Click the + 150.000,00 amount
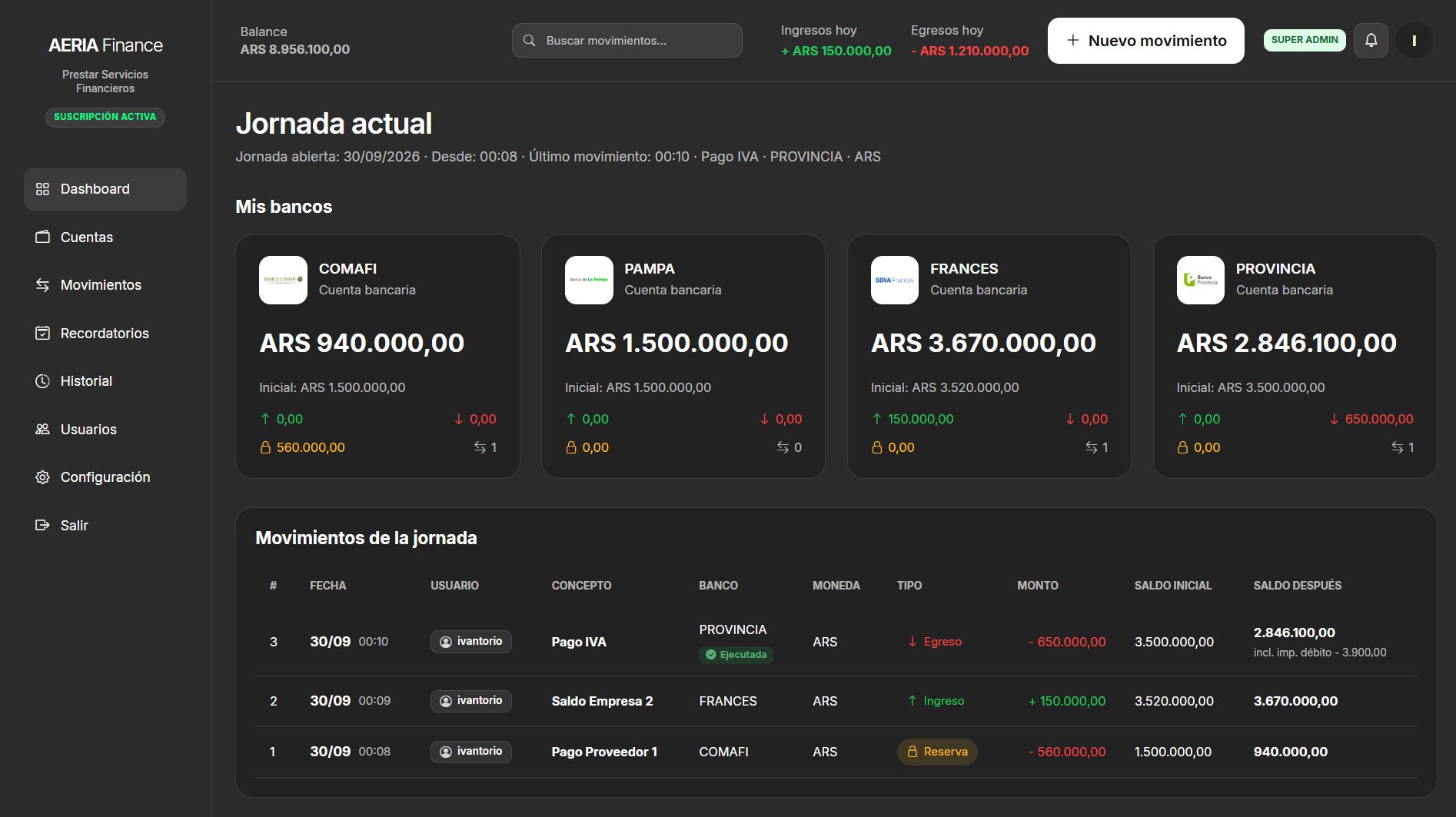The image size is (1456, 817). (1067, 701)
